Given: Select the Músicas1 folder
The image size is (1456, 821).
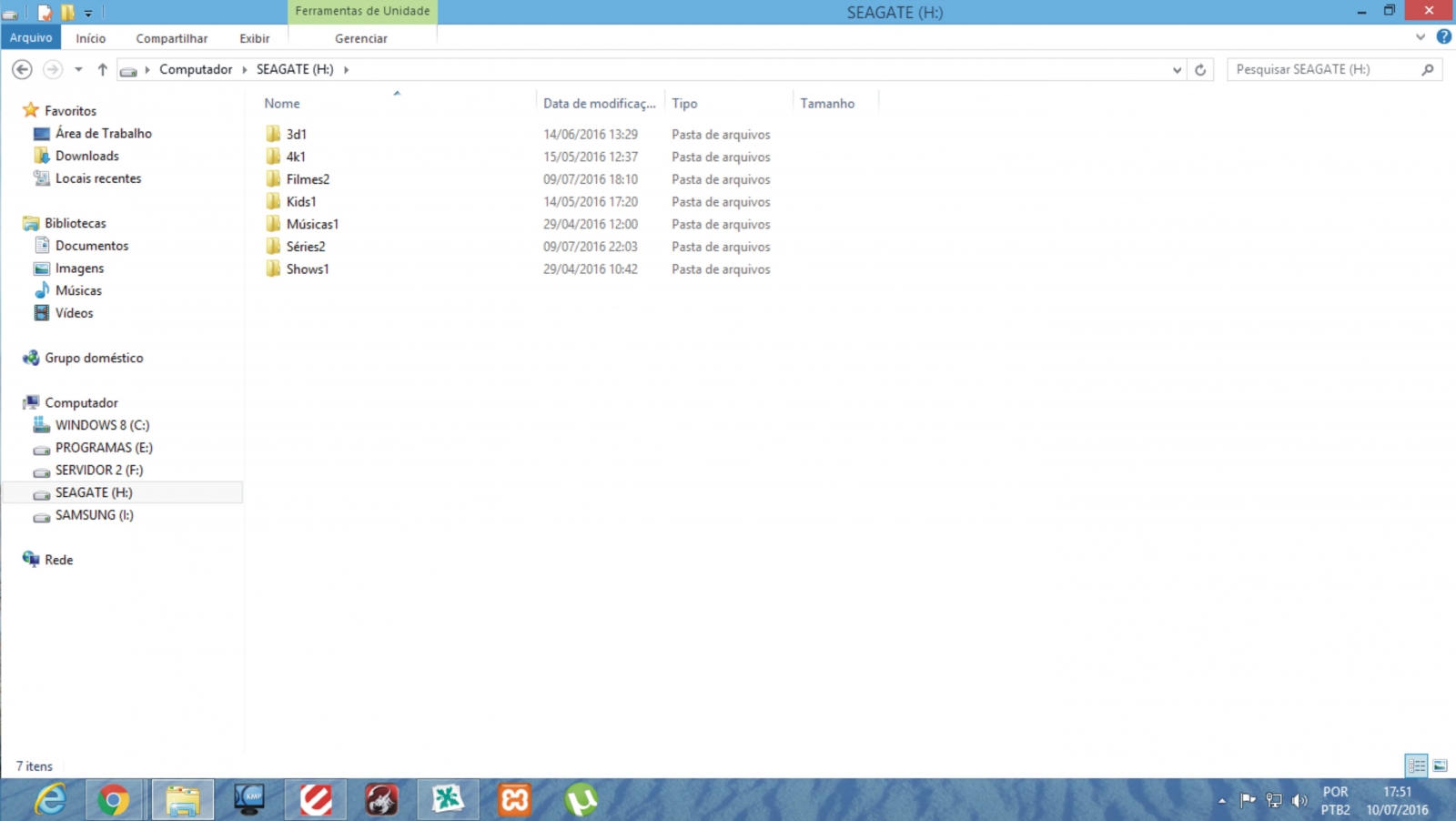Looking at the screenshot, I should pos(312,224).
